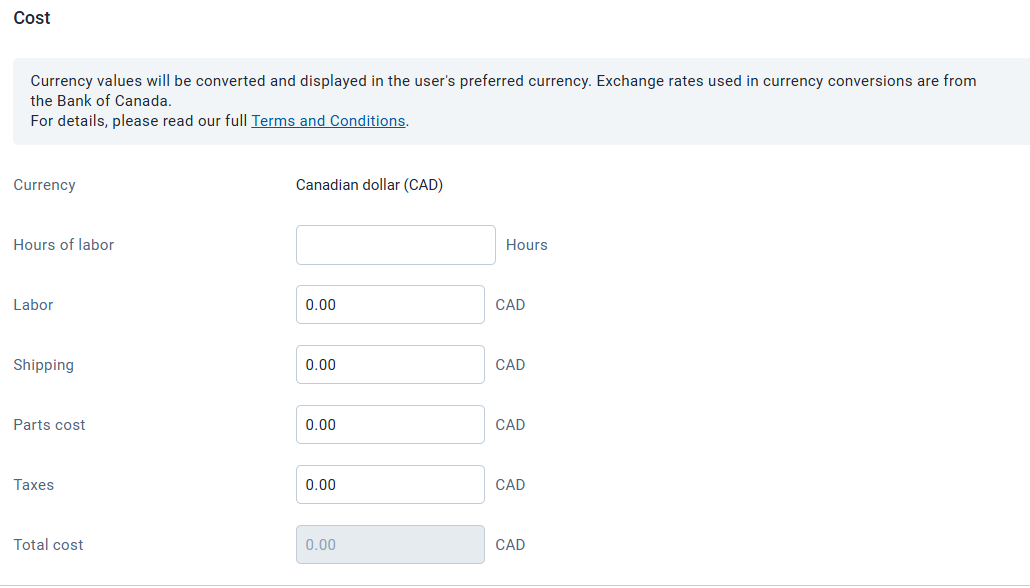Select the Shipping cost input box

point(390,365)
